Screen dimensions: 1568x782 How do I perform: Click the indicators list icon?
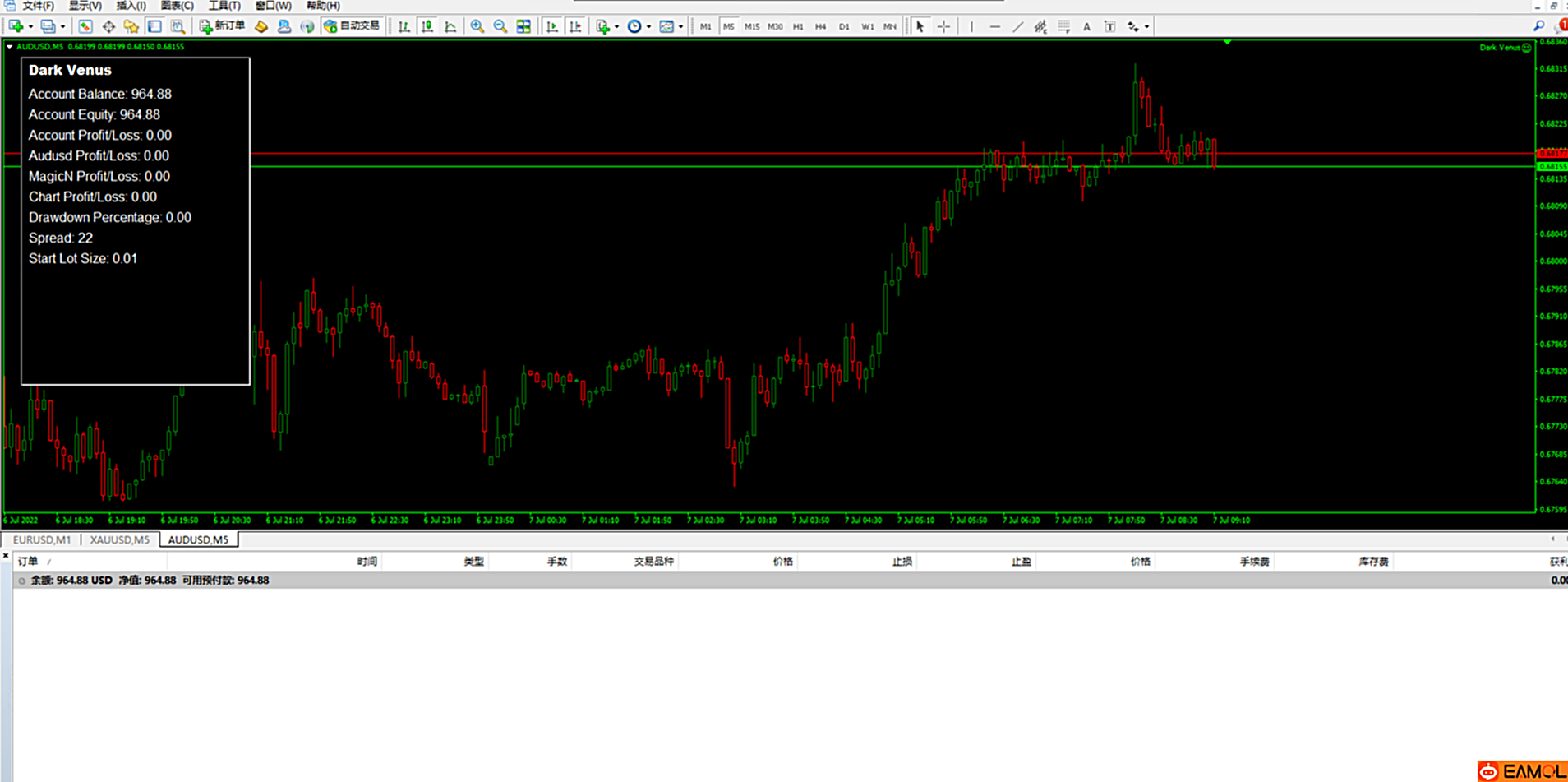tap(603, 26)
